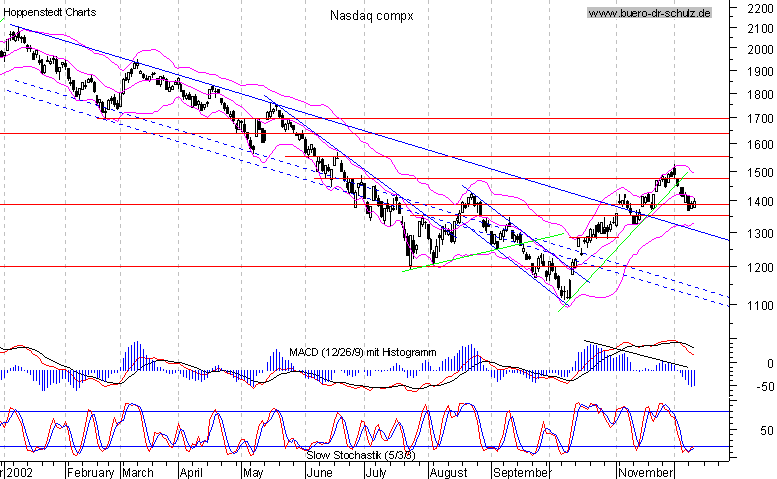Select the 1700 price axis value
Screen dimensions: 777x479
point(760,119)
